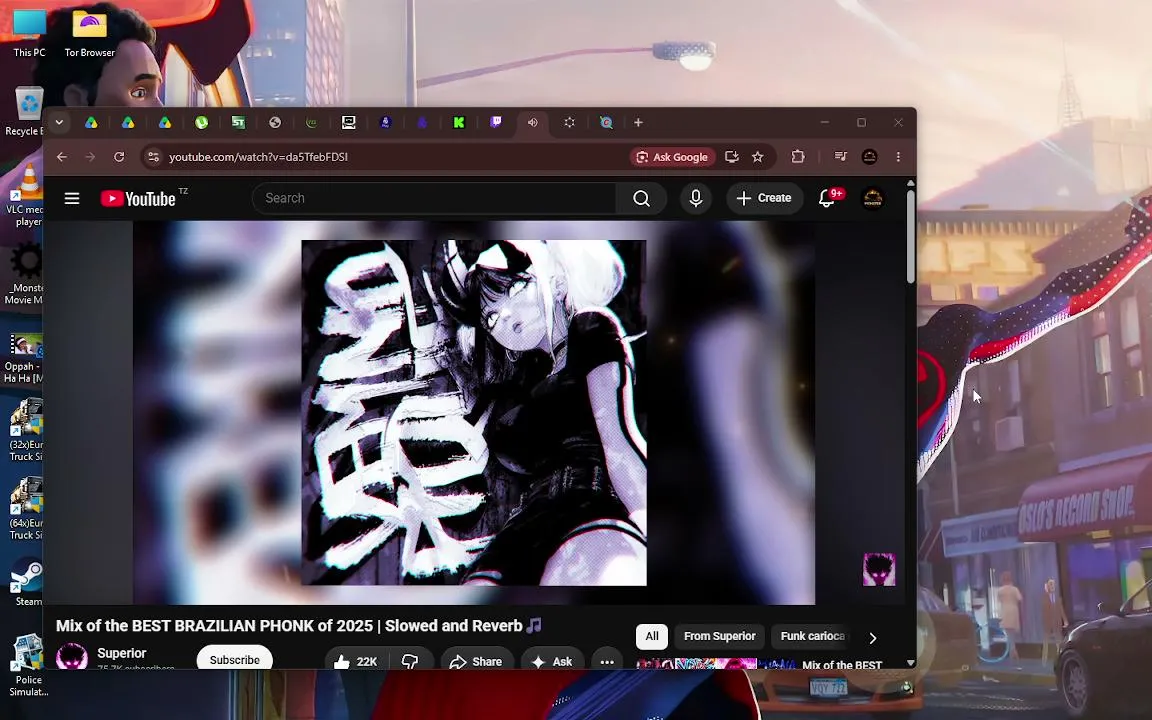Open a new browser tab
This screenshot has height=720, width=1152.
[x=638, y=123]
